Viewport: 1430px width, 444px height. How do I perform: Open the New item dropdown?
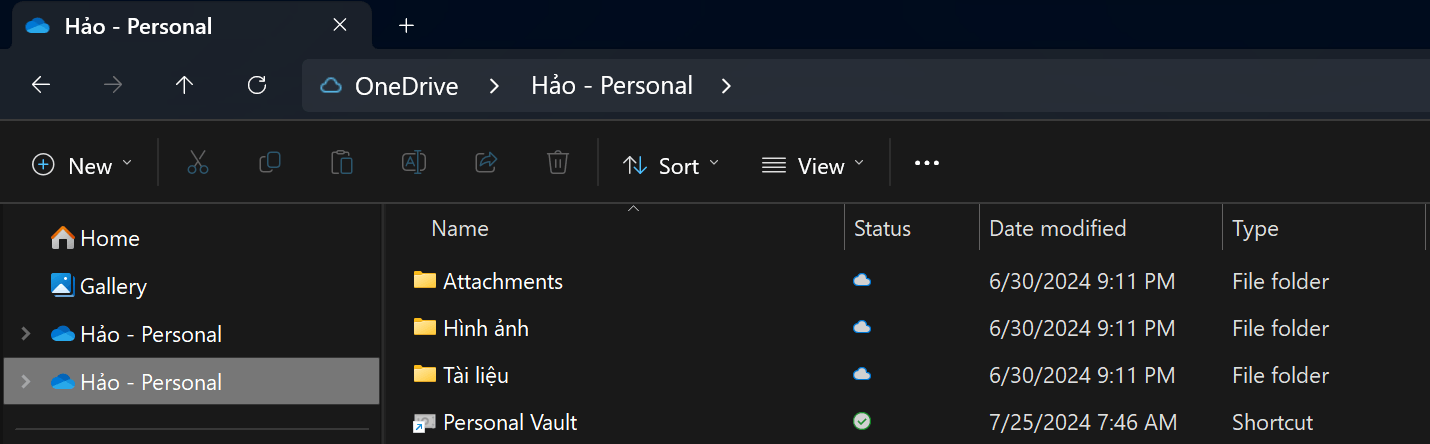coord(82,166)
